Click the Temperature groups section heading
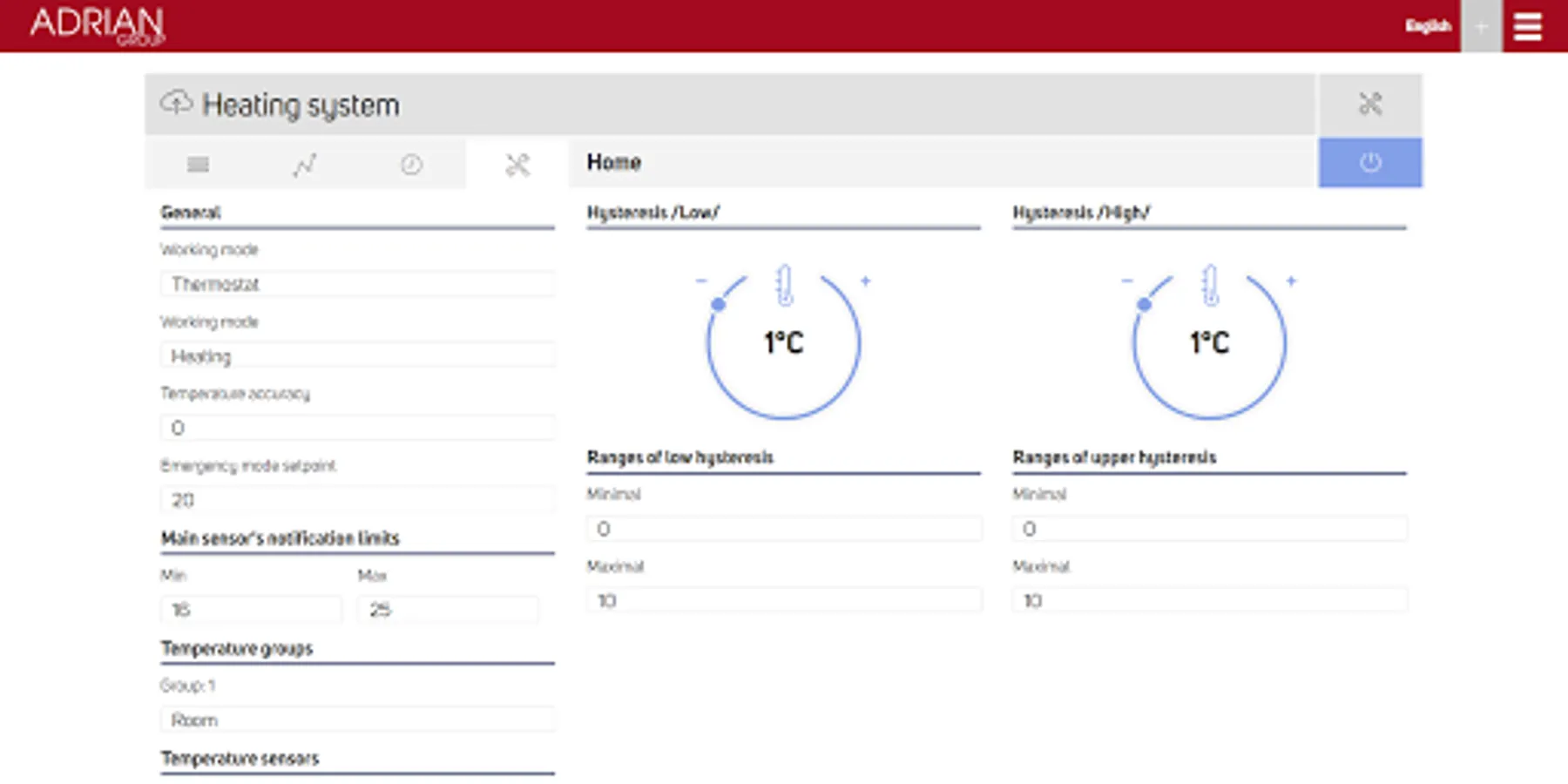Image resolution: width=1568 pixels, height=784 pixels. [x=236, y=648]
